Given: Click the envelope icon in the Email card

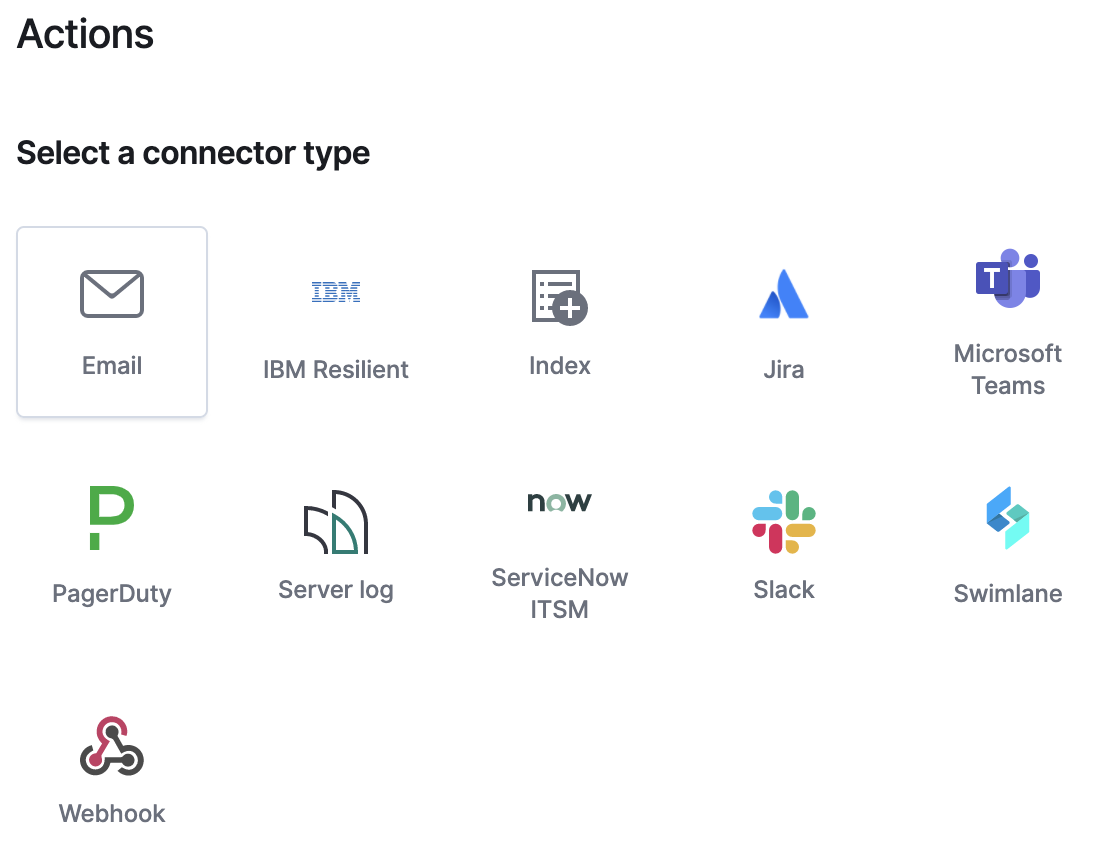Looking at the screenshot, I should point(112,294).
